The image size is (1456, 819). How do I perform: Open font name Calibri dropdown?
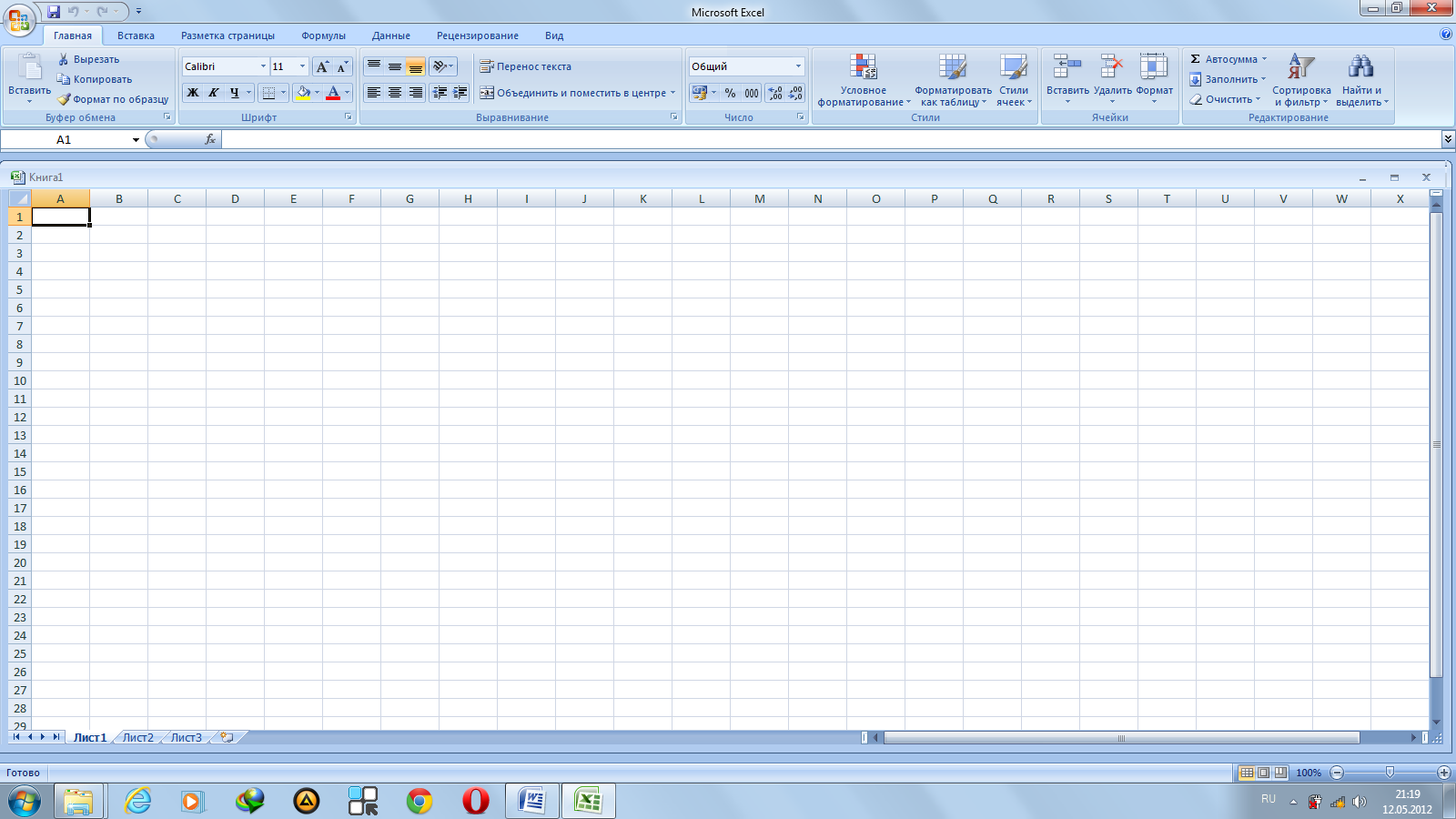pos(263,66)
